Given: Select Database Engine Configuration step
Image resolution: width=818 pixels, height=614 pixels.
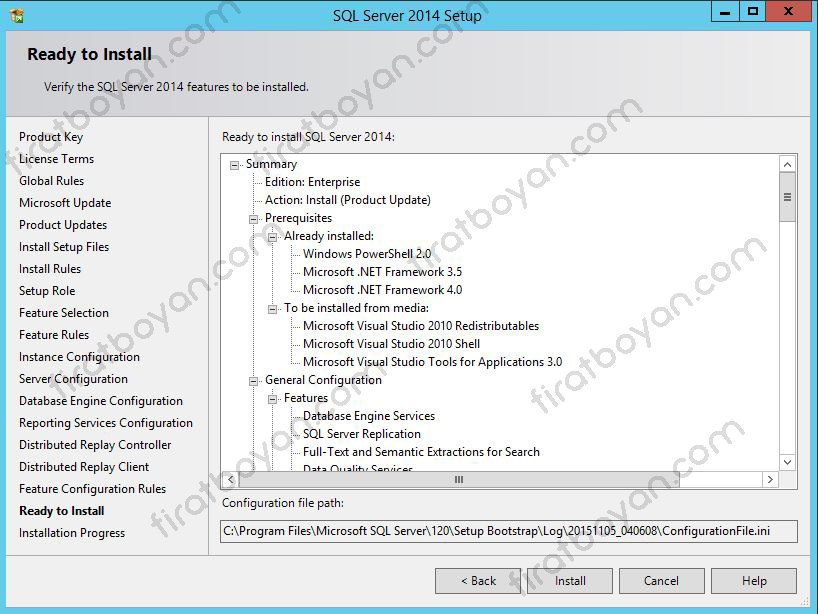Looking at the screenshot, I should tap(101, 401).
